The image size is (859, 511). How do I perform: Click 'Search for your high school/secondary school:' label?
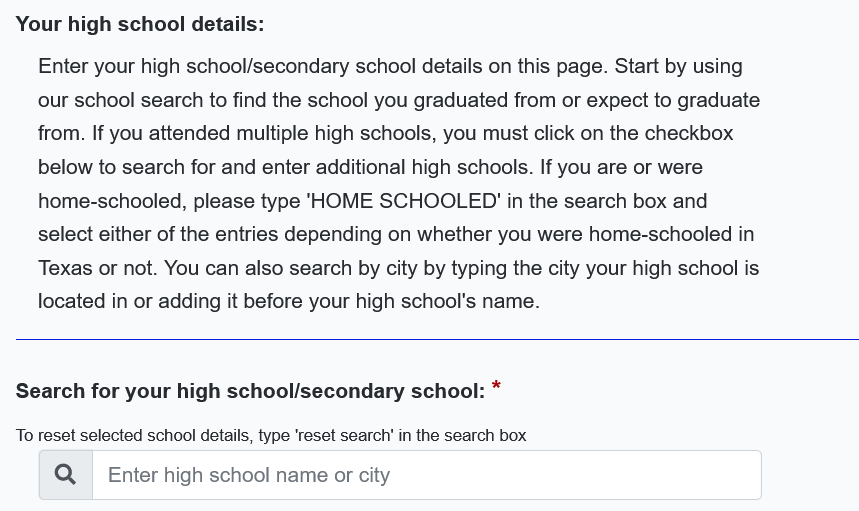[x=250, y=391]
